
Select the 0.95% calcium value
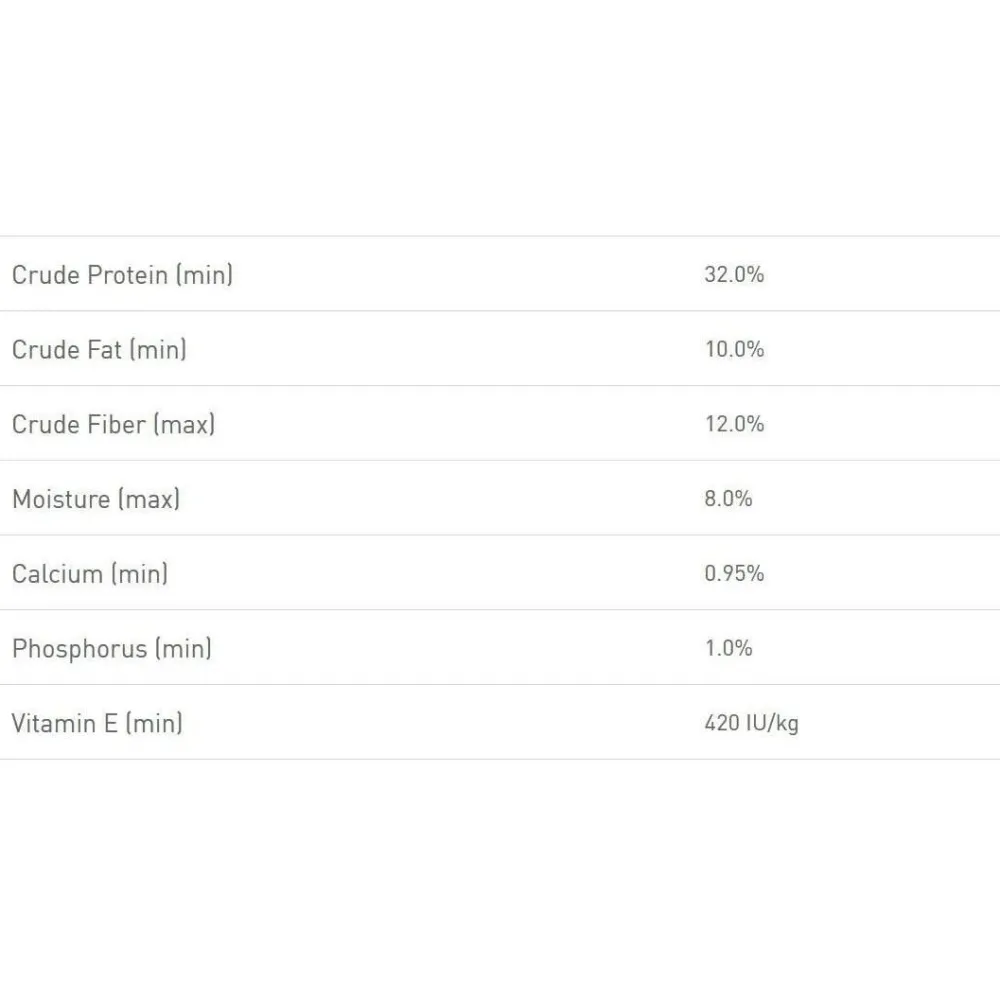tap(734, 573)
